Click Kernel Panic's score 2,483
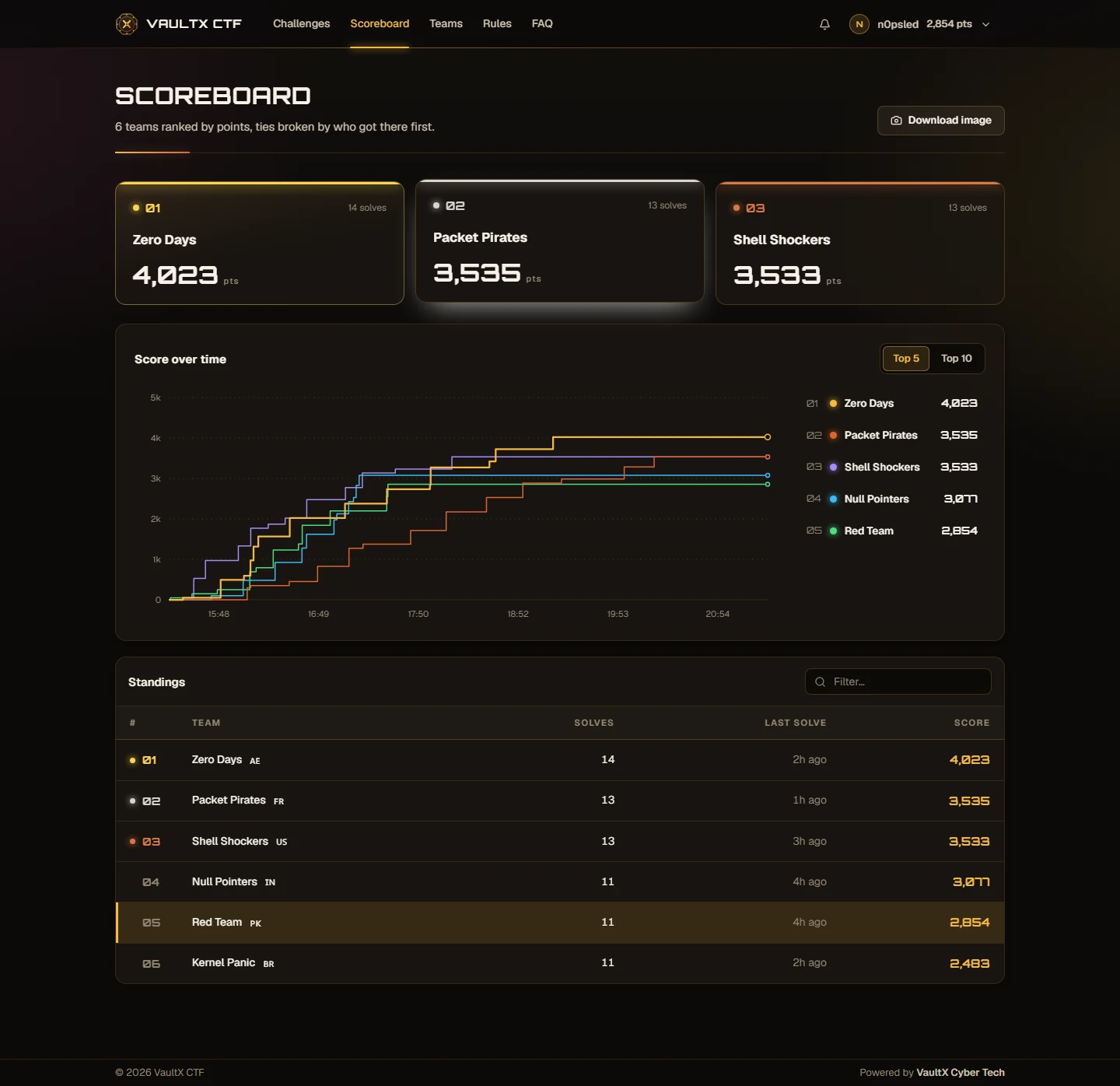1120x1086 pixels. (970, 963)
